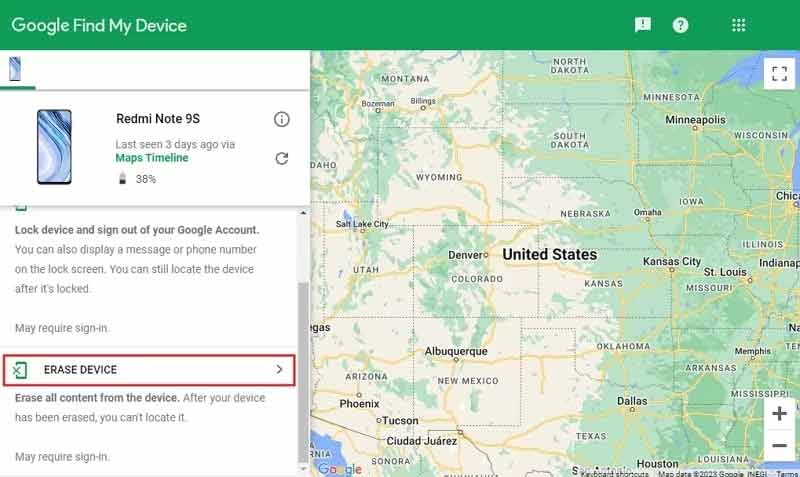
Task: Click the erase device icon
Action: pyautogui.click(x=20, y=370)
